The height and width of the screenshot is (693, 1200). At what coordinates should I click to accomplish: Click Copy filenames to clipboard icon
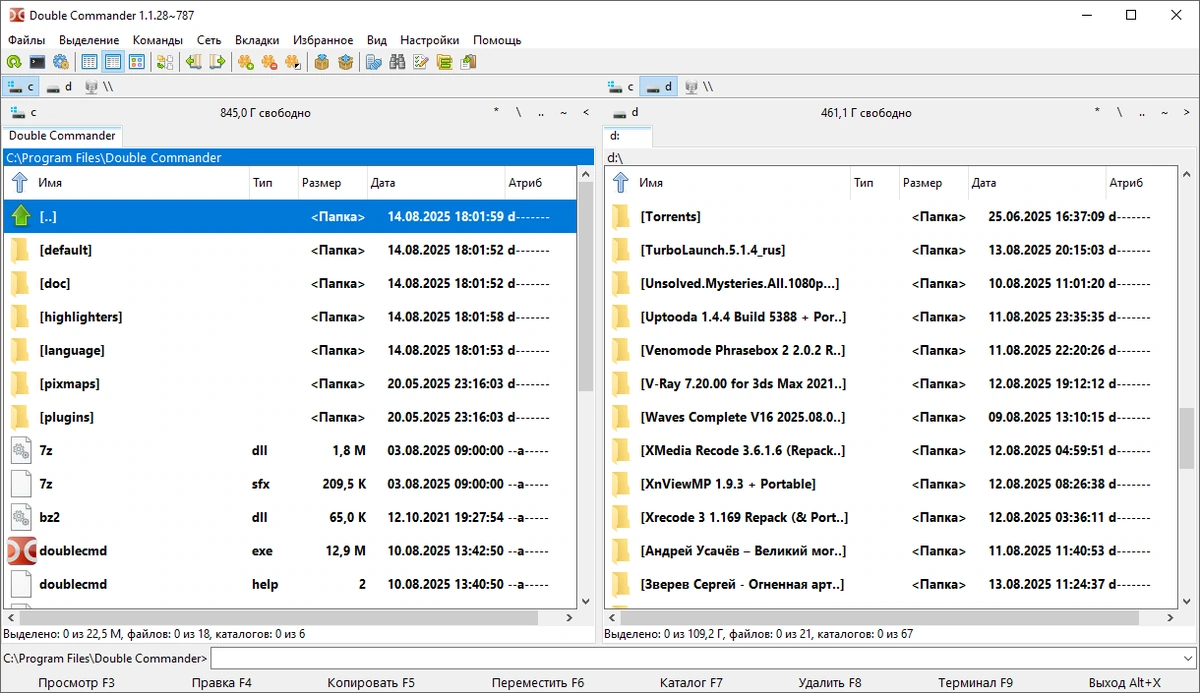(467, 62)
